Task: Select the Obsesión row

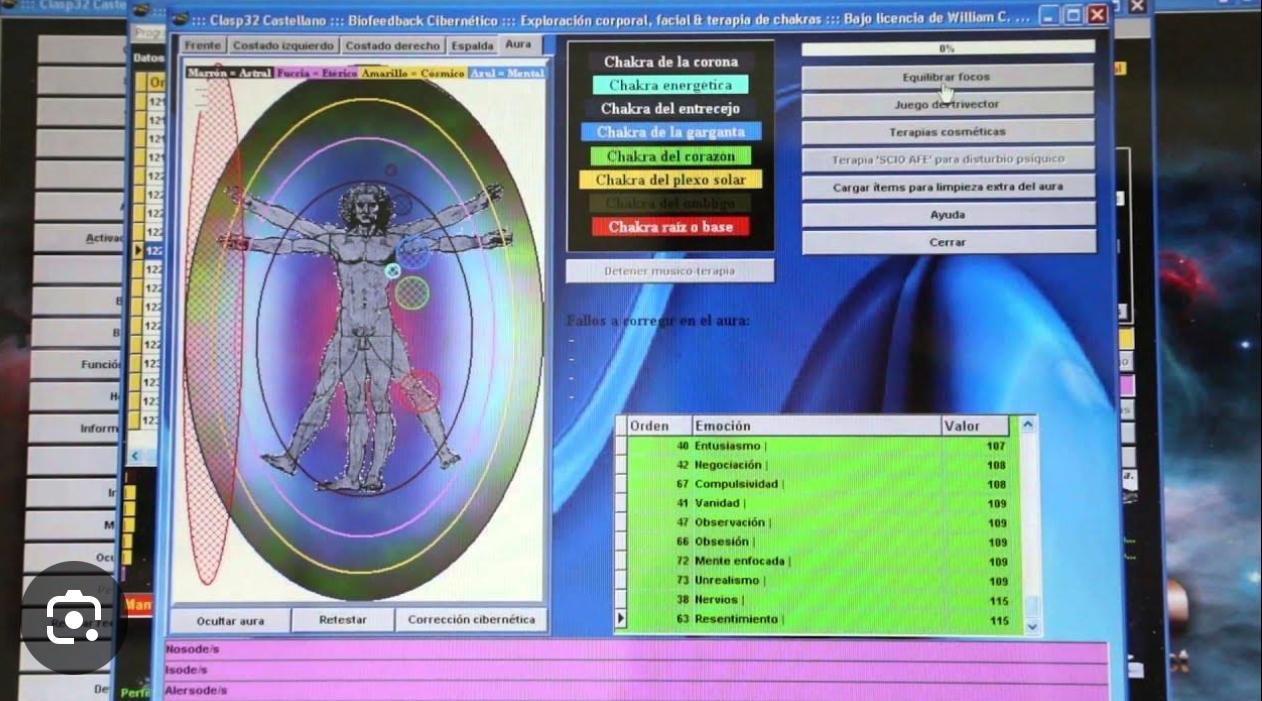Action: [819, 542]
